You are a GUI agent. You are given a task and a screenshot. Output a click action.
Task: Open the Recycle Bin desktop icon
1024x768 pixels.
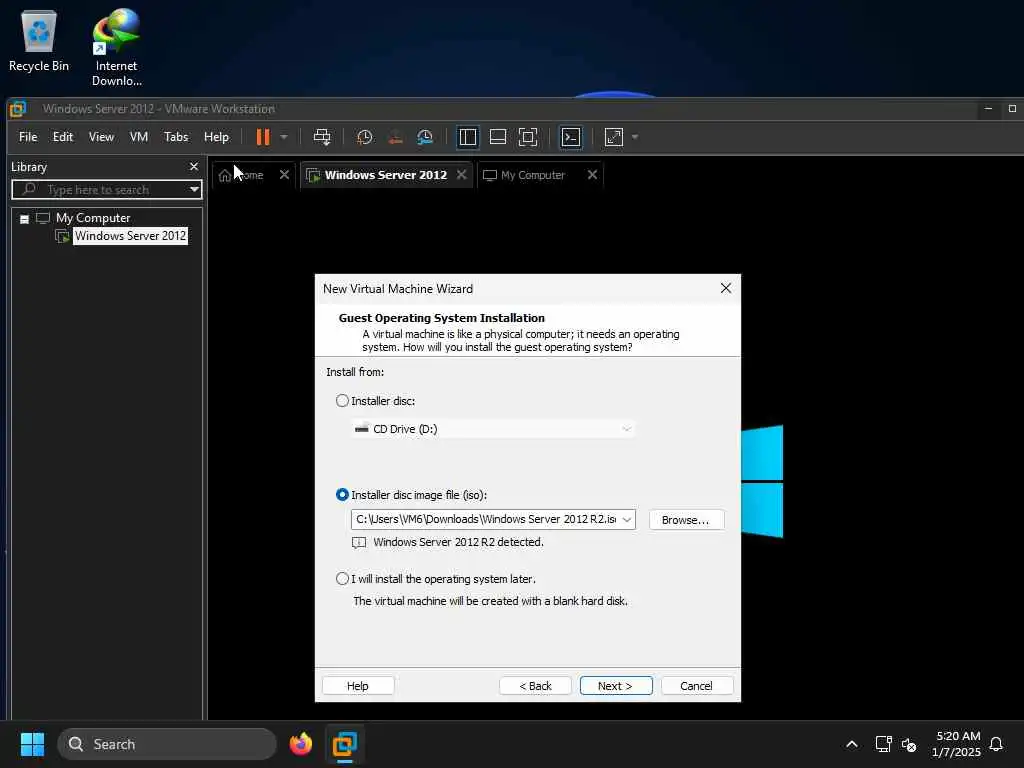click(39, 40)
